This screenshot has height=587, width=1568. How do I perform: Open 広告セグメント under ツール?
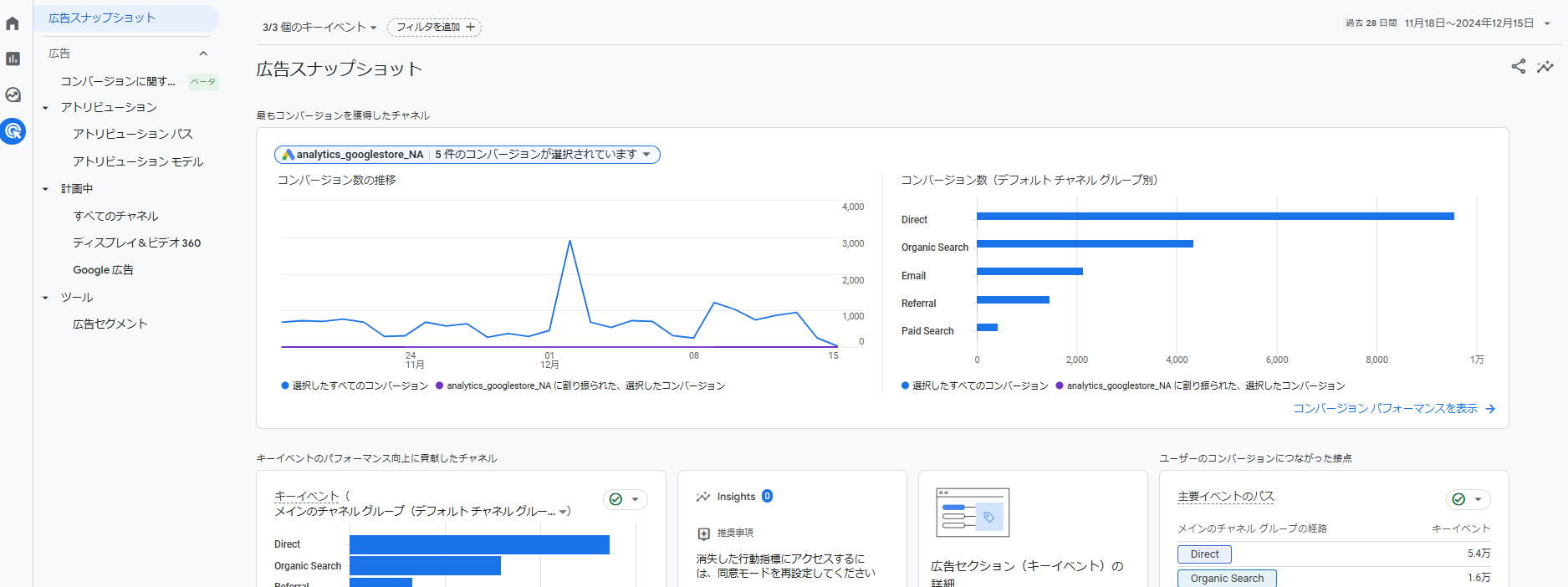[110, 324]
